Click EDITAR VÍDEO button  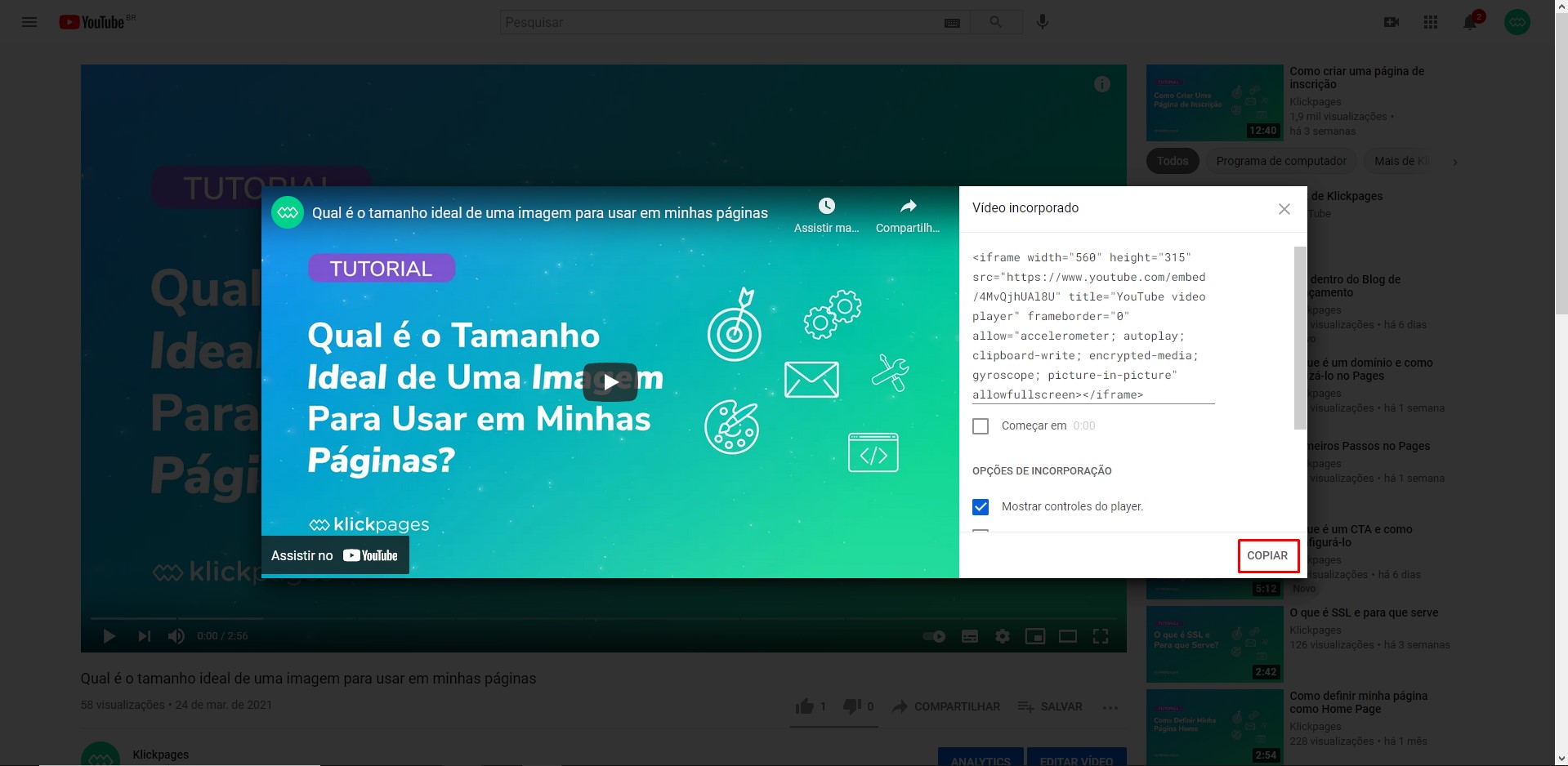coord(1076,758)
